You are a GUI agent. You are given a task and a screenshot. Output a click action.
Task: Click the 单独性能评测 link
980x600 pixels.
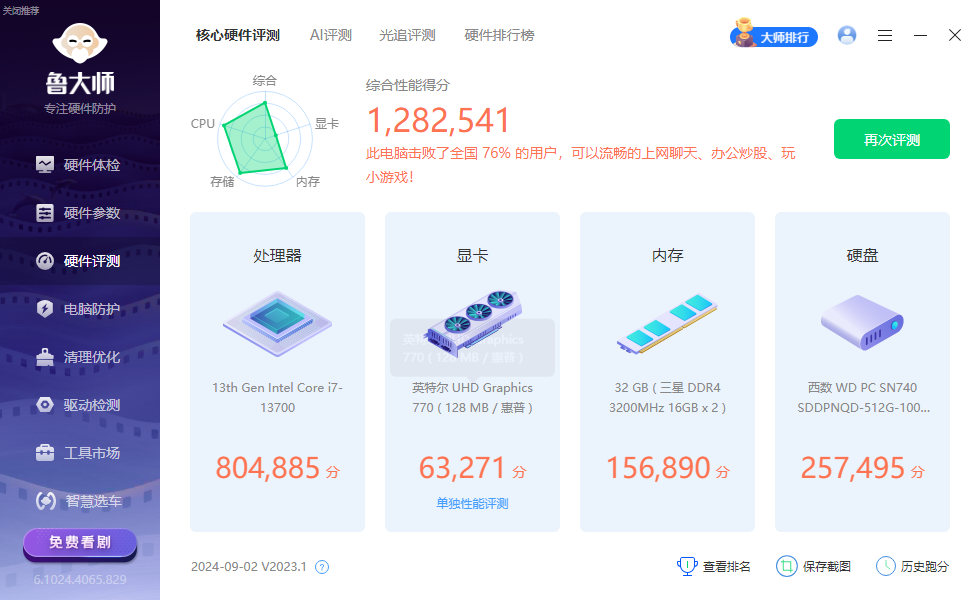click(472, 504)
